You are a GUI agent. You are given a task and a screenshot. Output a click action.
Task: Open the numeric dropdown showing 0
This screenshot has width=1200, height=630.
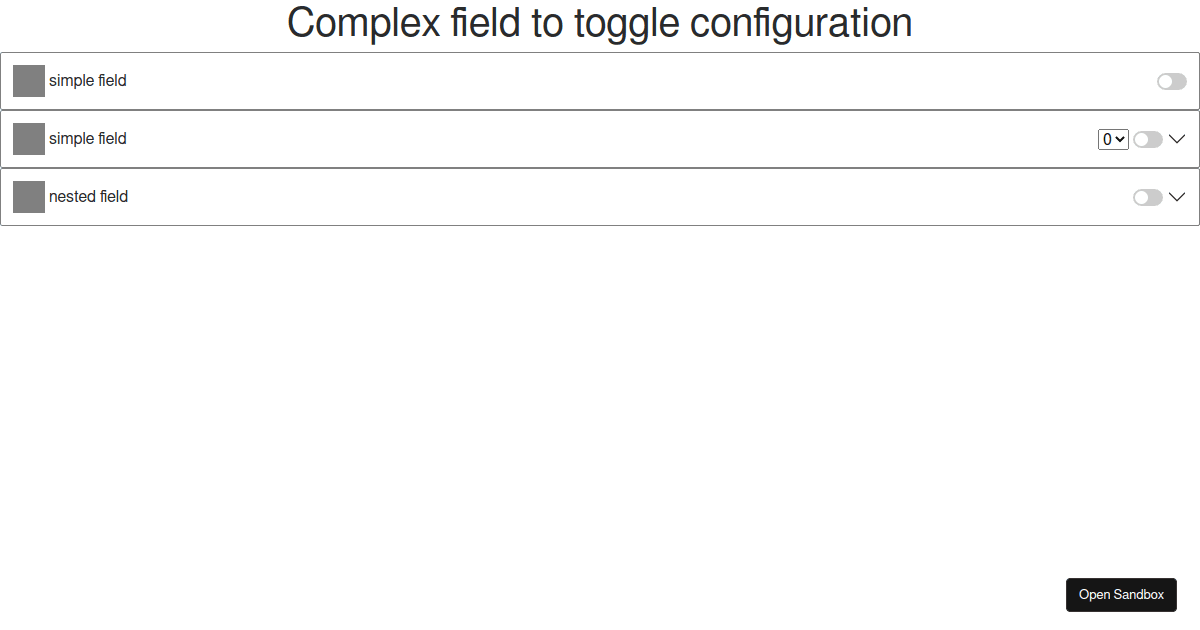[x=1112, y=139]
